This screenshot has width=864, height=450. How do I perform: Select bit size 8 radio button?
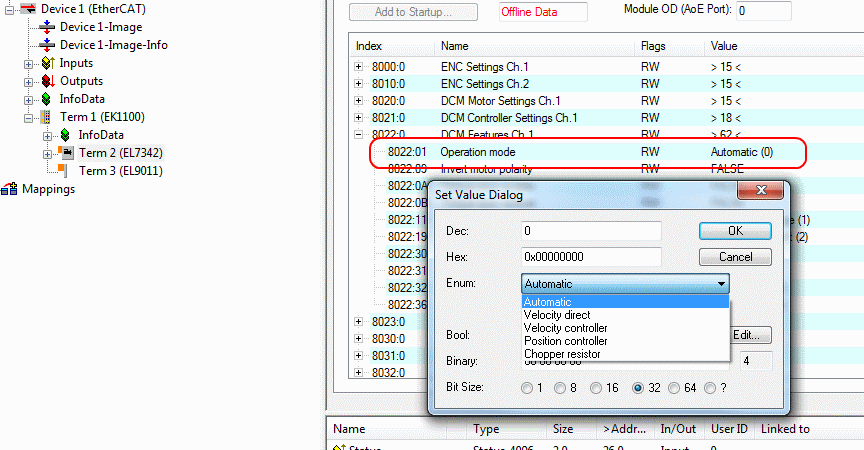(560, 388)
